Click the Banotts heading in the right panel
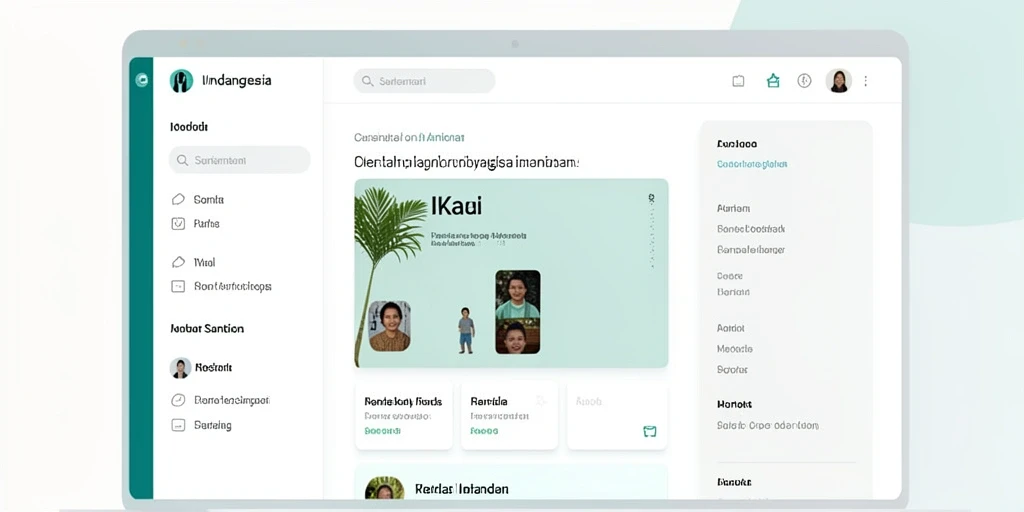This screenshot has height=512, width=1024. 734,482
